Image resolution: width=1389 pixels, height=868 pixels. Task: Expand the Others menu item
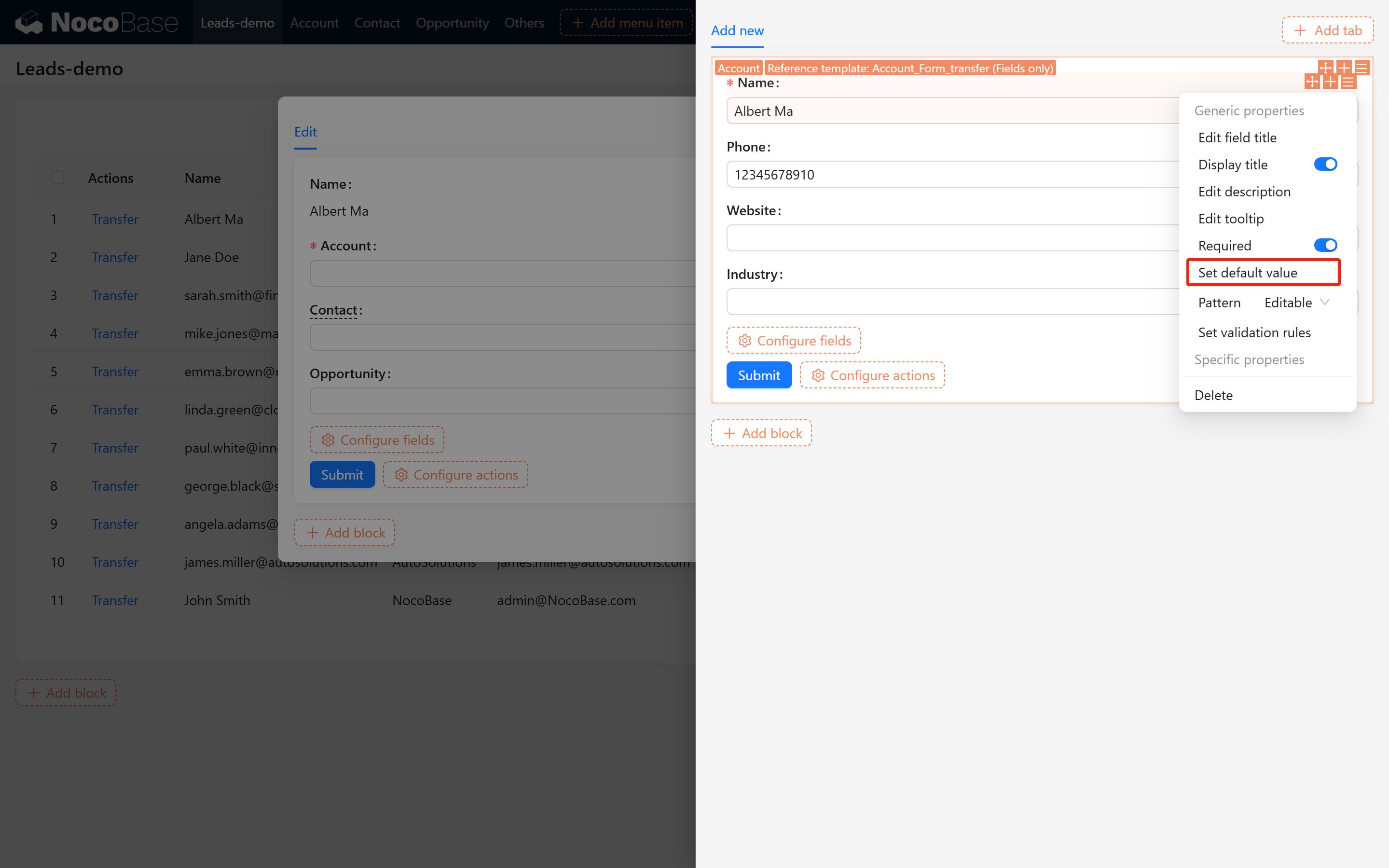524,22
